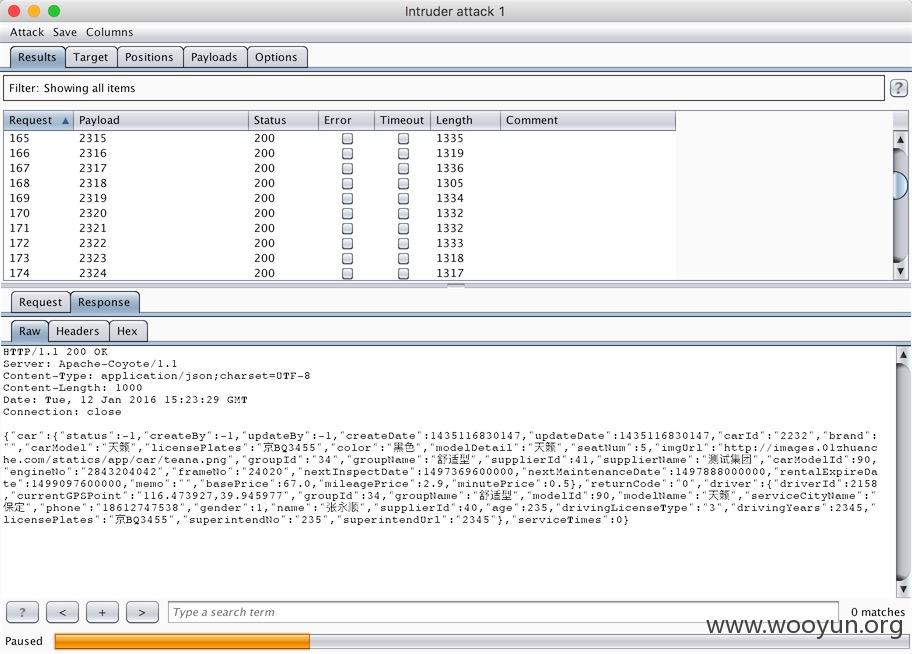The height and width of the screenshot is (654, 912).
Task: Select result row with payload 2320
Action: click(x=340, y=214)
